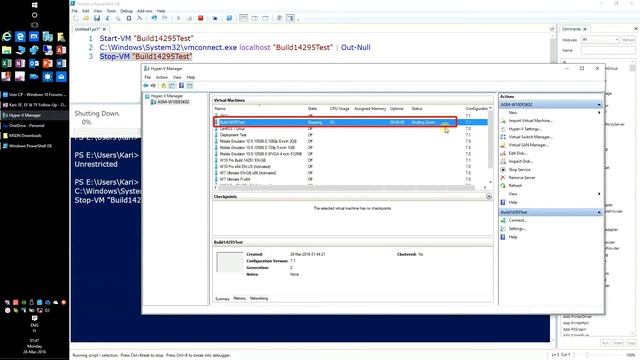This screenshot has height=360, width=640.
Task: Collapse the Build14295Test actions section header
Action: [599, 213]
